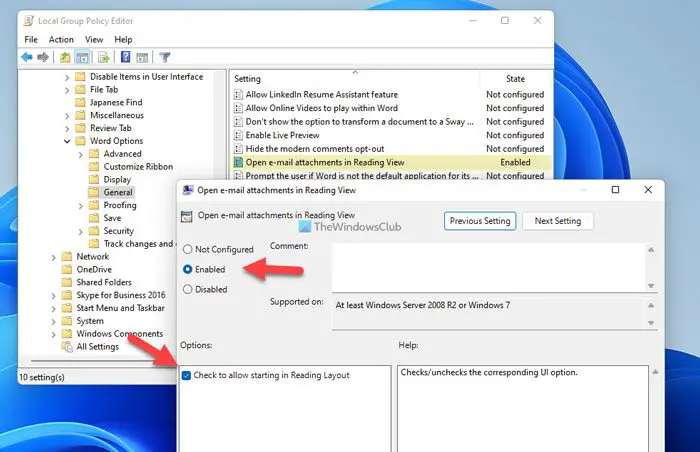Click the Back arrow toolbar icon
The height and width of the screenshot is (452, 700).
pos(27,57)
